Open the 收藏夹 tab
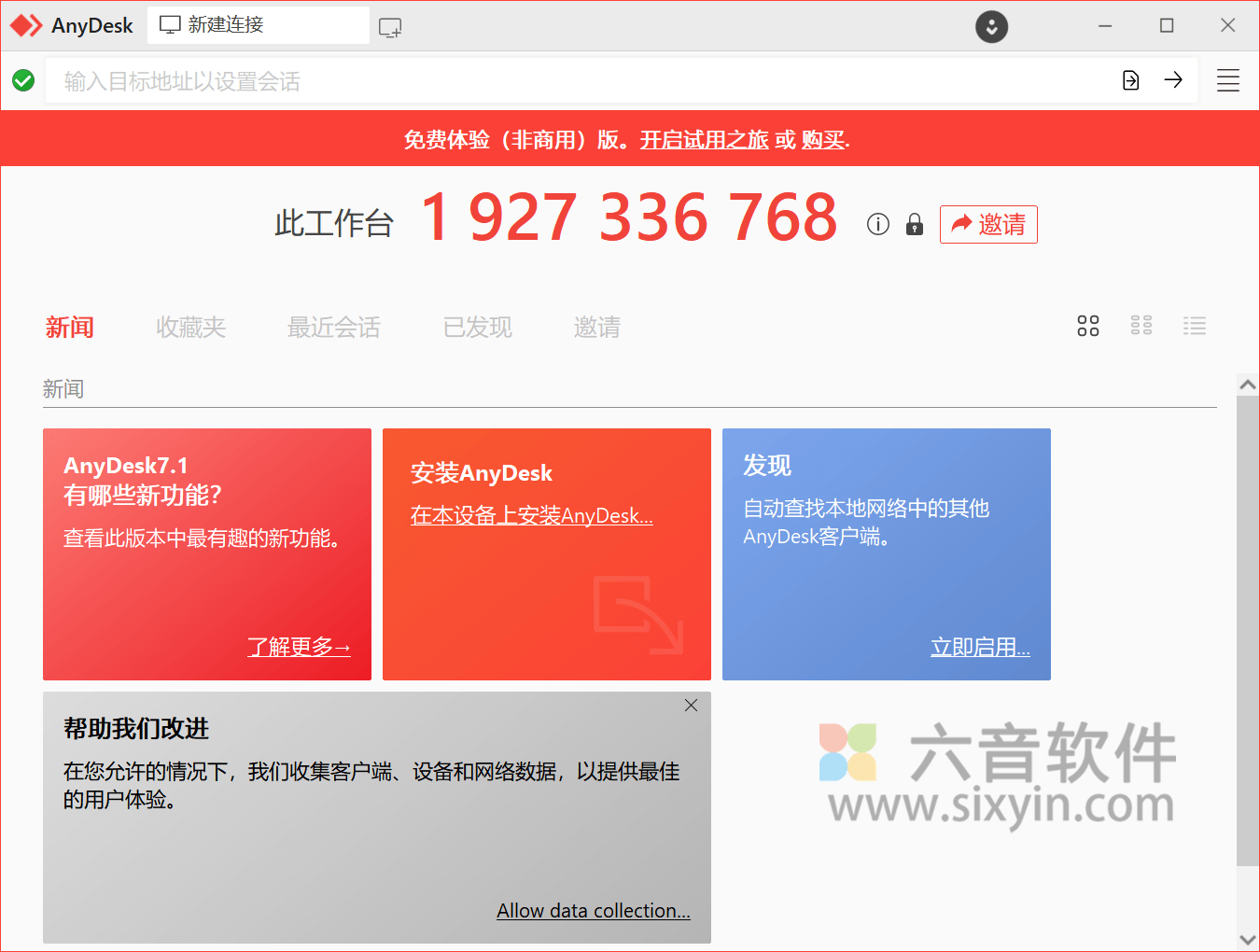Screen dimensions: 1260x952 [190, 327]
